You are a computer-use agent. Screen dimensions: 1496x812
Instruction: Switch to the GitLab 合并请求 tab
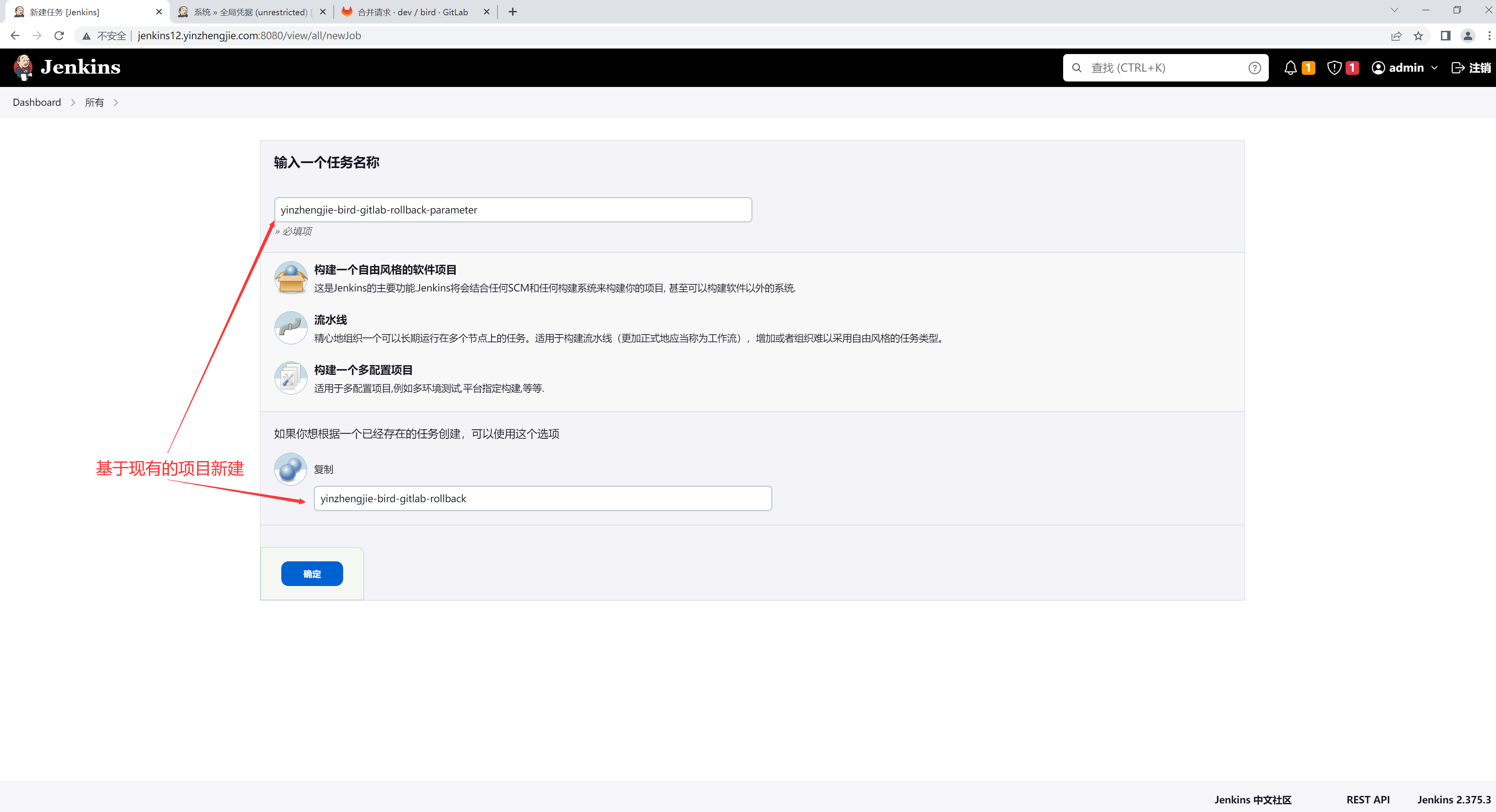click(x=412, y=12)
